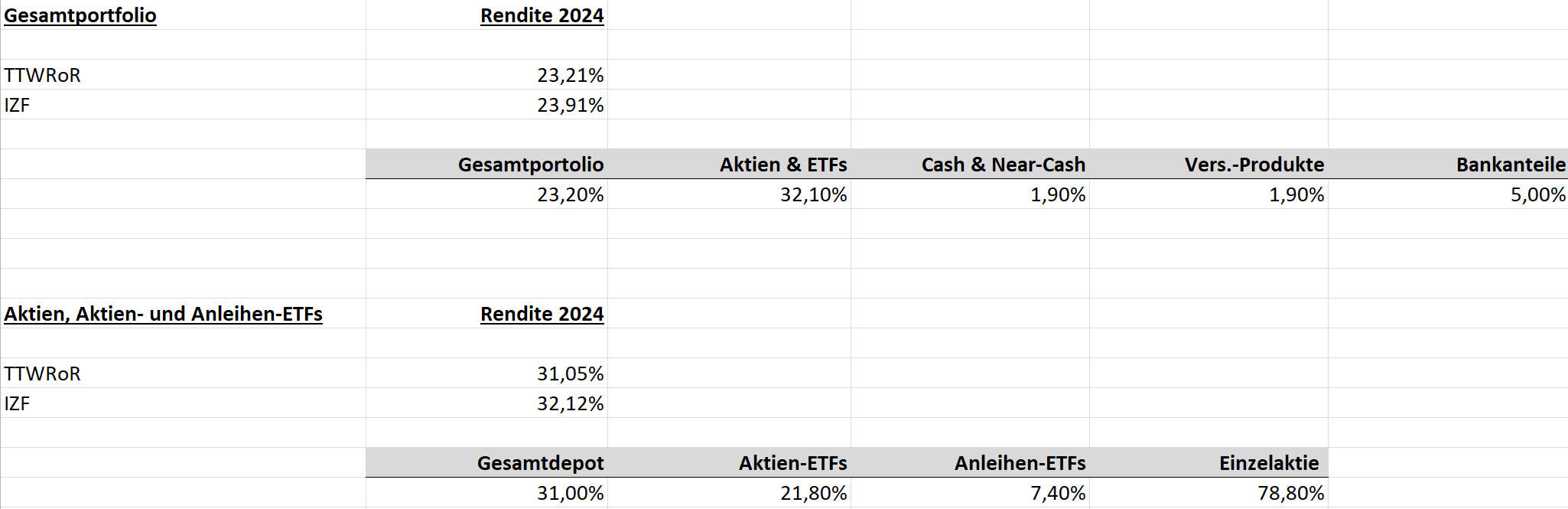This screenshot has height=509, width=1568.
Task: Click the 23,91% IZF value cell
Action: click(486, 105)
